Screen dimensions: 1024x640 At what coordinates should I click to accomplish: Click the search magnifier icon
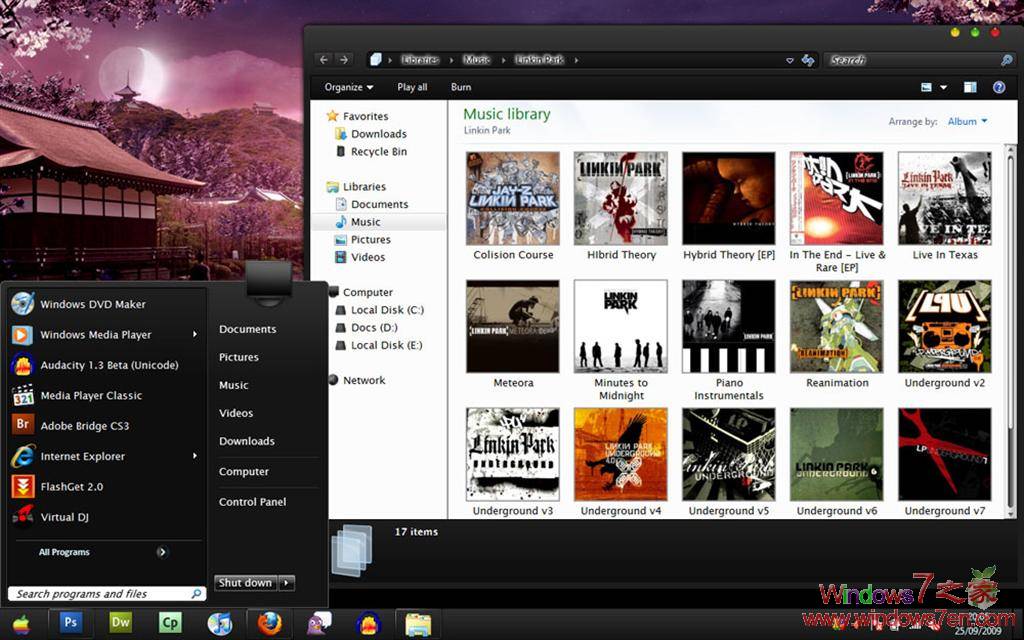pos(1006,60)
